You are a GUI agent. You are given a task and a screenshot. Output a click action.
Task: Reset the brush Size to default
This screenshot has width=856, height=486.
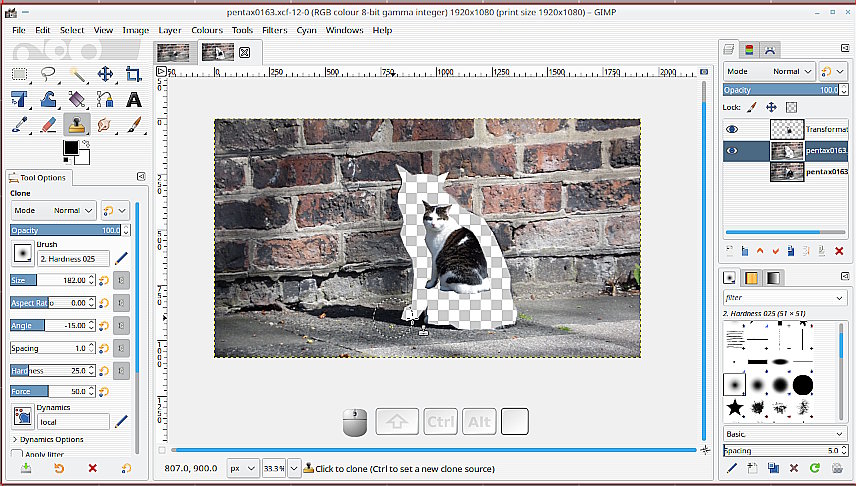point(103,281)
